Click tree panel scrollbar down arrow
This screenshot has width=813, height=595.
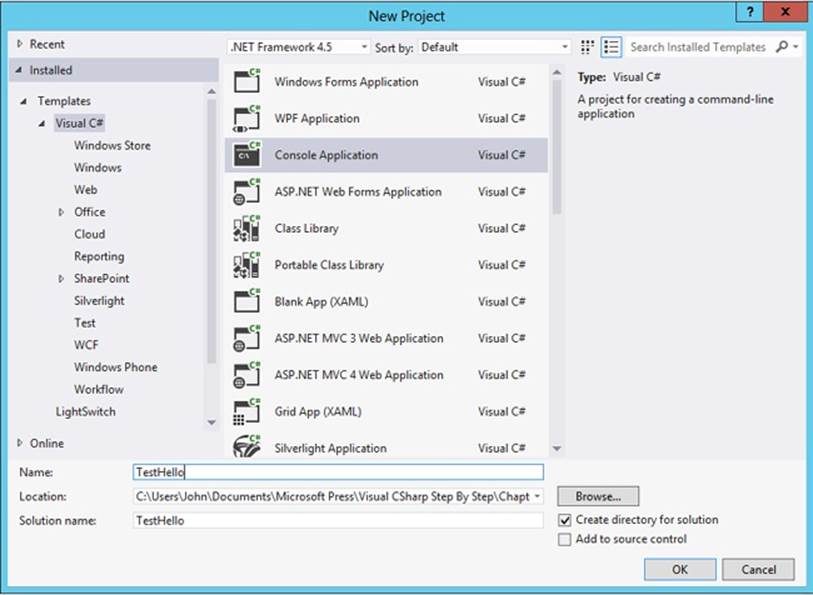click(212, 422)
